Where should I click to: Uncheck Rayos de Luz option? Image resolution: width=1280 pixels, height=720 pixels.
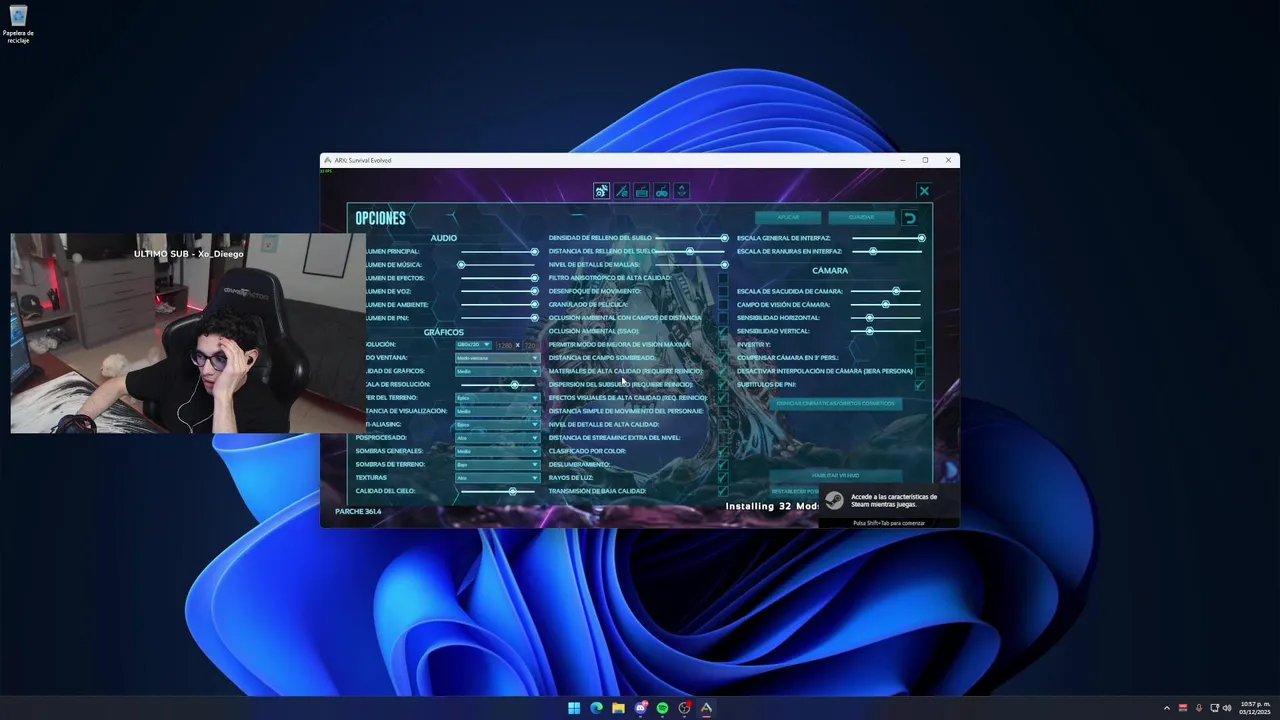coord(723,478)
